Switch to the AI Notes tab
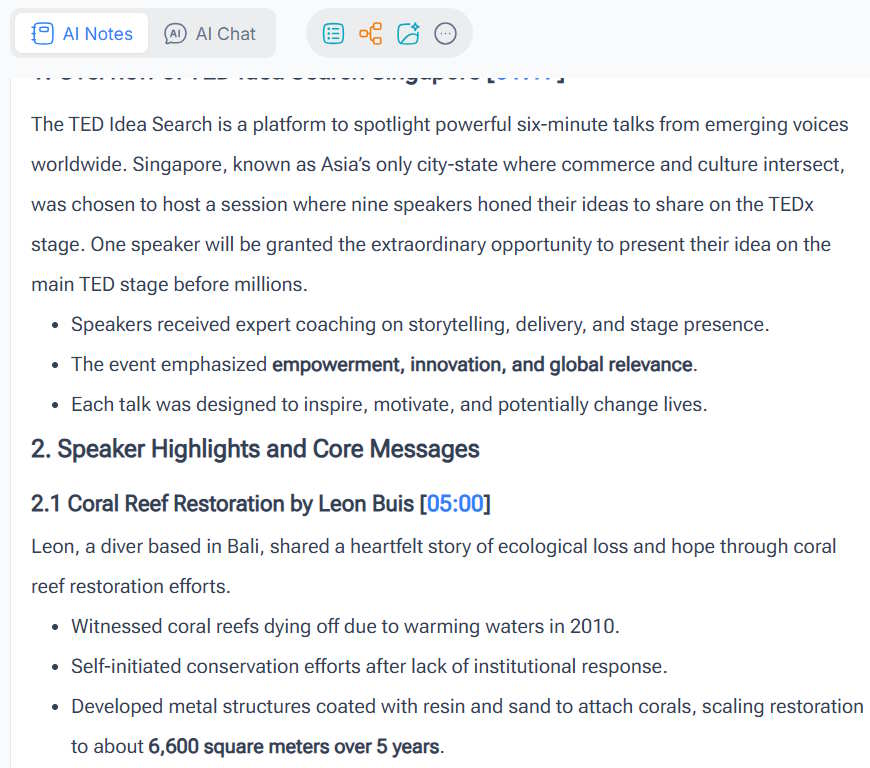870x768 pixels. click(x=82, y=34)
